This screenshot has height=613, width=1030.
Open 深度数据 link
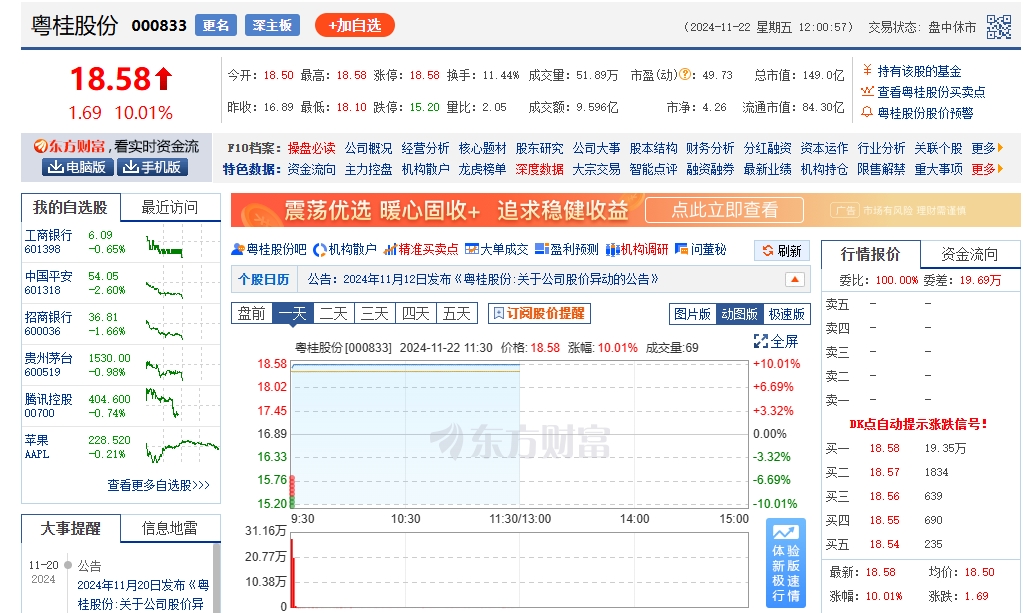tap(539, 170)
